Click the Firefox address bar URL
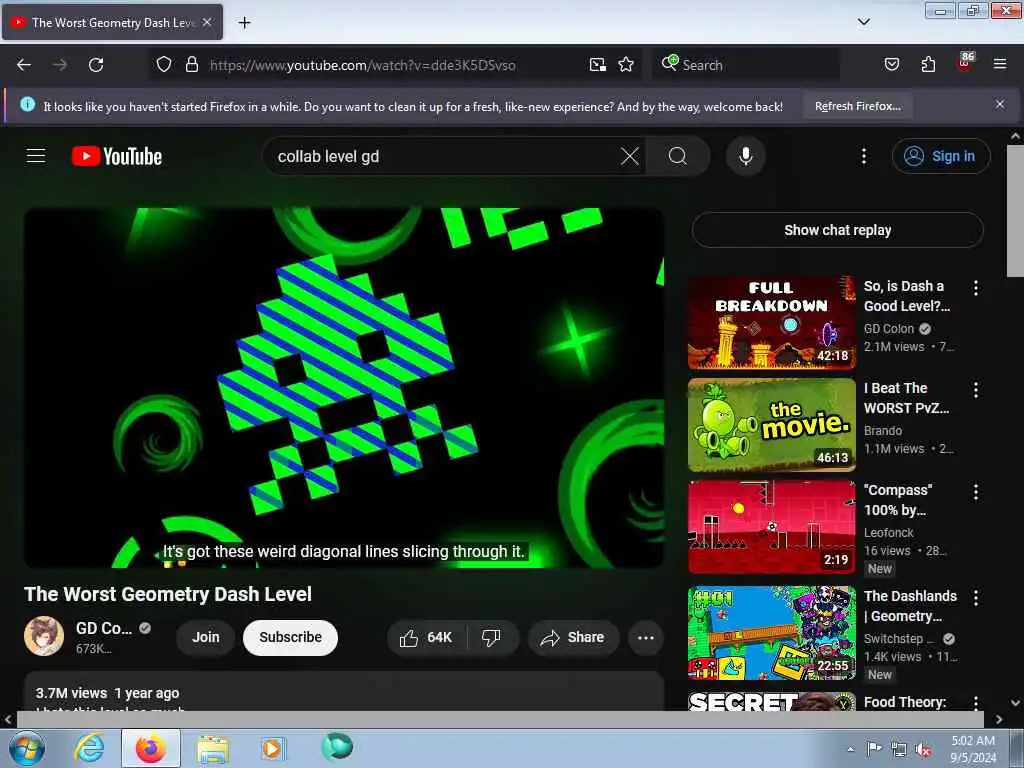This screenshot has height=768, width=1024. 362,65
